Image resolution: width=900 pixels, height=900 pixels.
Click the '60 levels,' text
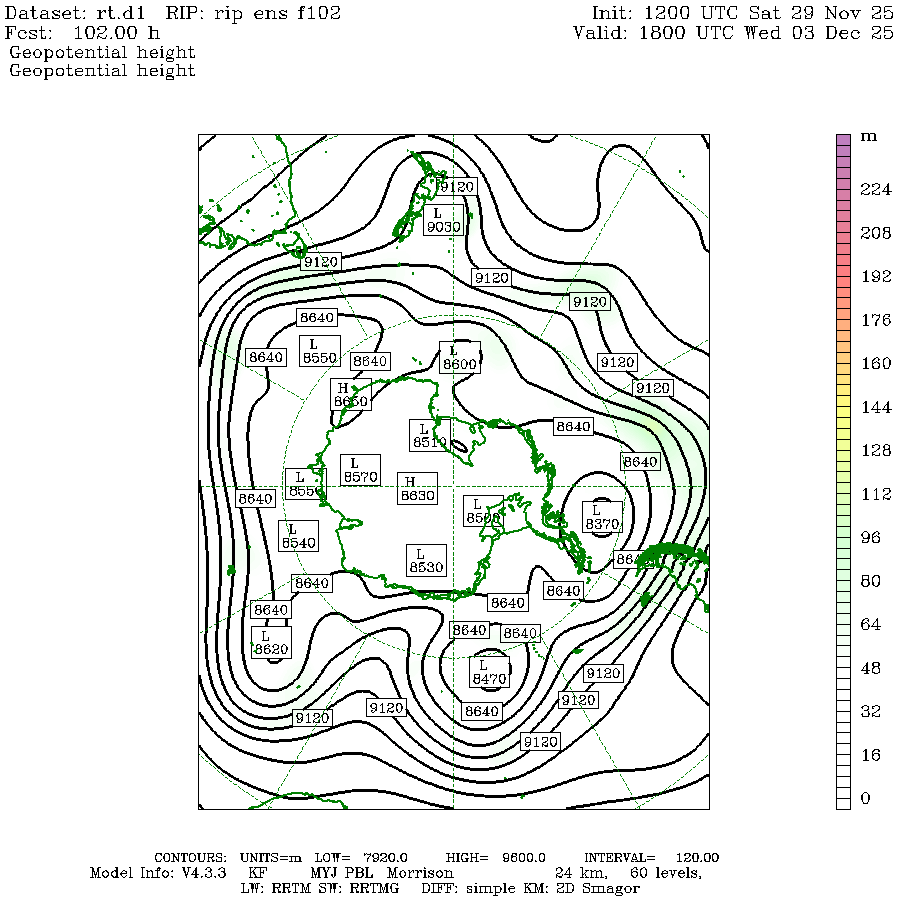tap(666, 873)
